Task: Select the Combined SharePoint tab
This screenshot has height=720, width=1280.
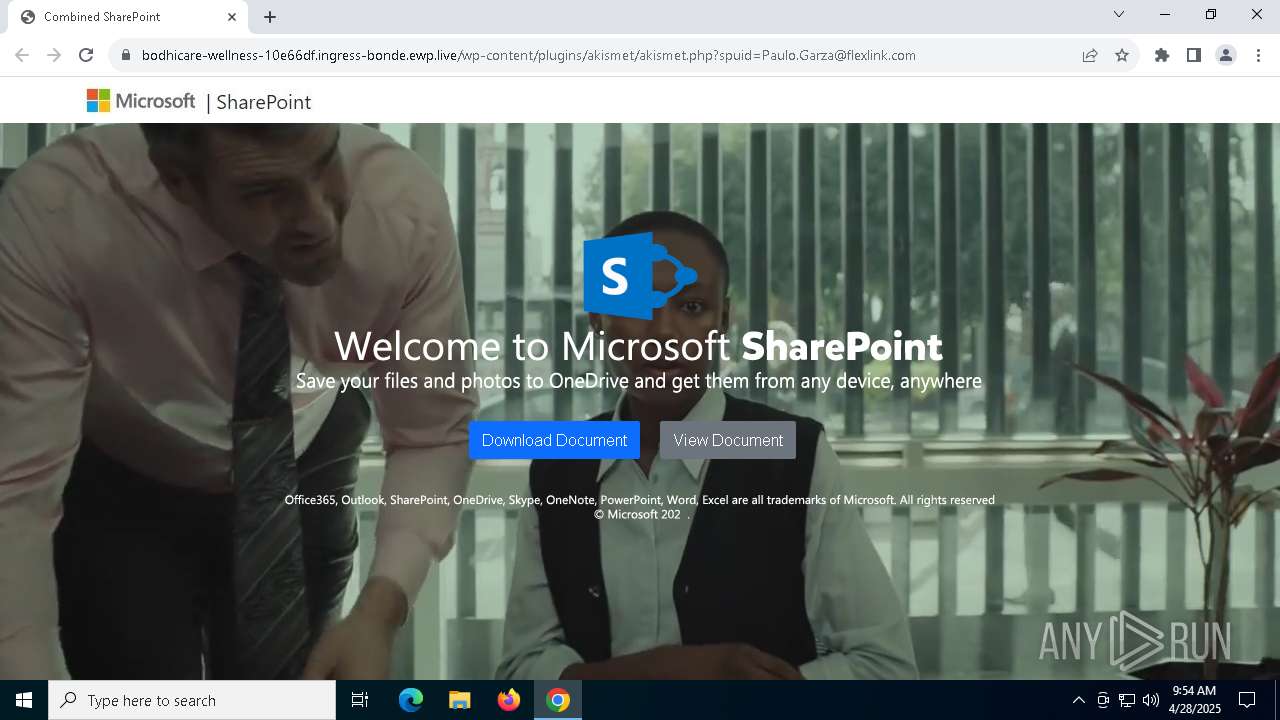Action: [128, 17]
